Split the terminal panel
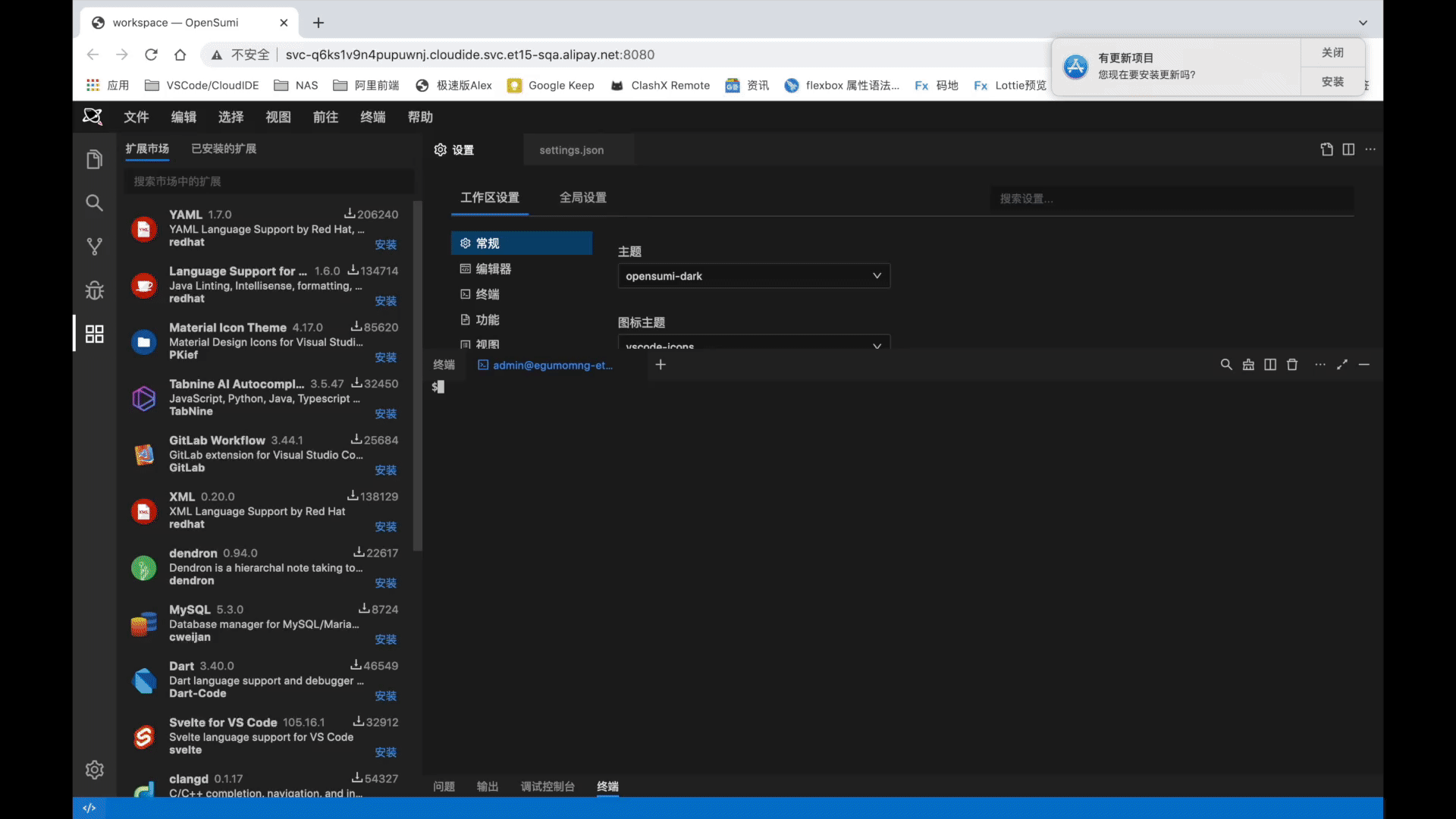 coord(1270,365)
